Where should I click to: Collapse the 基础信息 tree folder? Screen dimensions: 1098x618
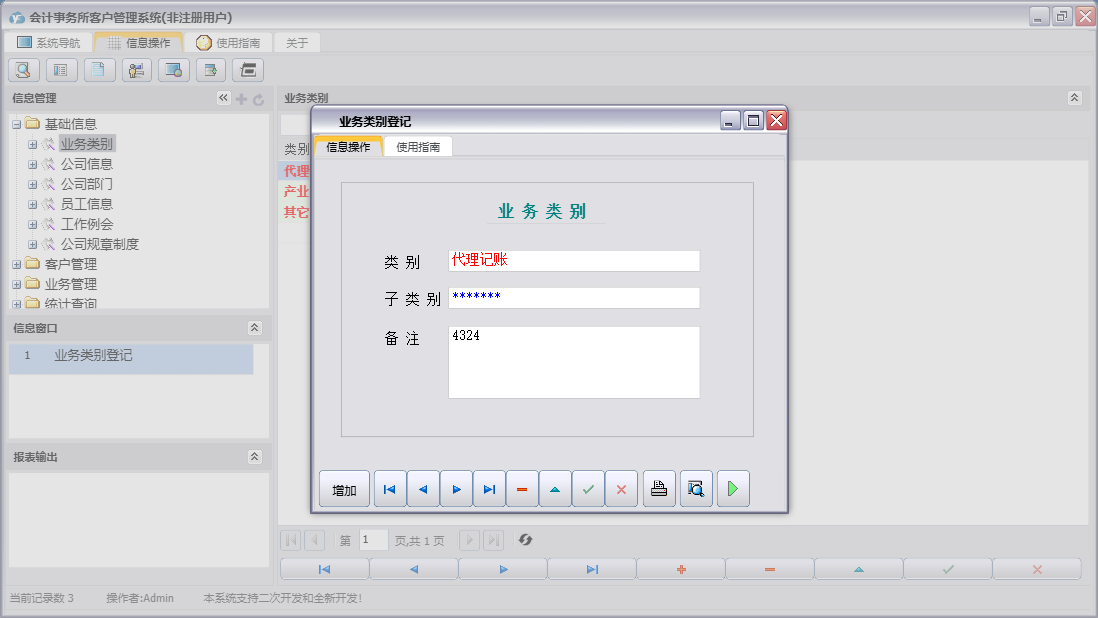coord(17,124)
